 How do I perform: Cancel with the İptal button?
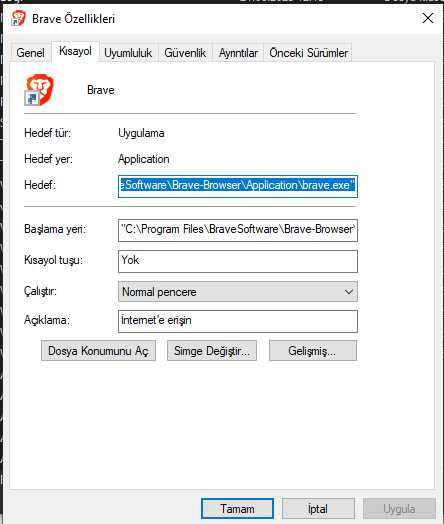click(x=318, y=509)
